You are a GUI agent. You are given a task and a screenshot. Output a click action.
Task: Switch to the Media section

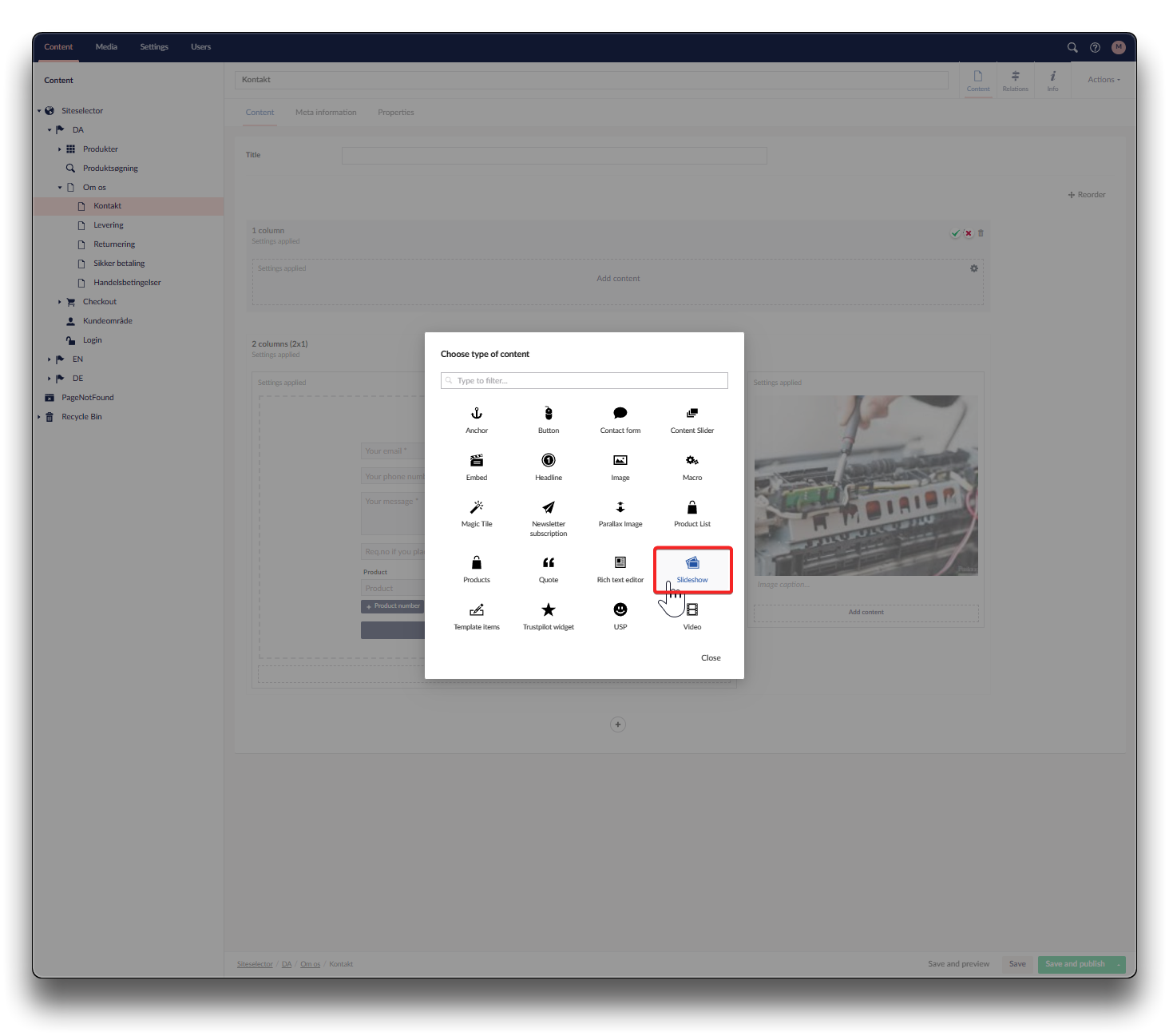click(x=106, y=47)
